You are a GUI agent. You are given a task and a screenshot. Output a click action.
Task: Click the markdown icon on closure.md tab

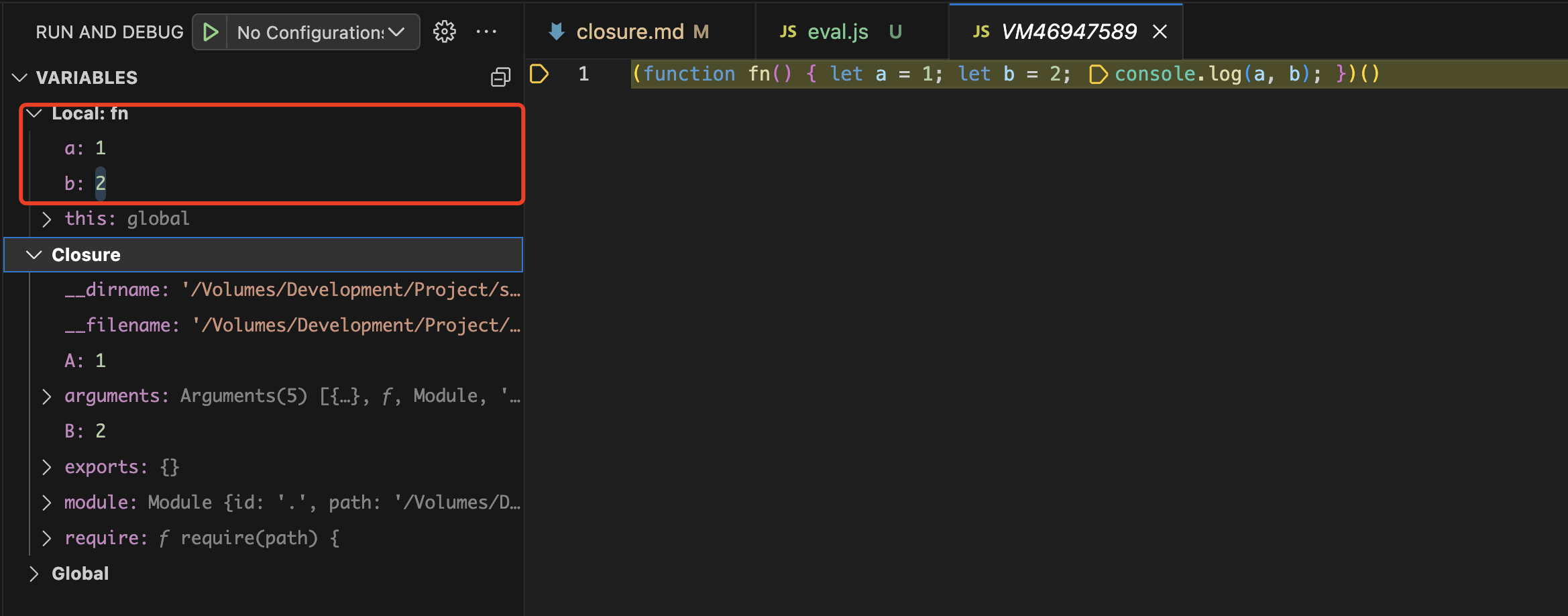click(x=556, y=32)
